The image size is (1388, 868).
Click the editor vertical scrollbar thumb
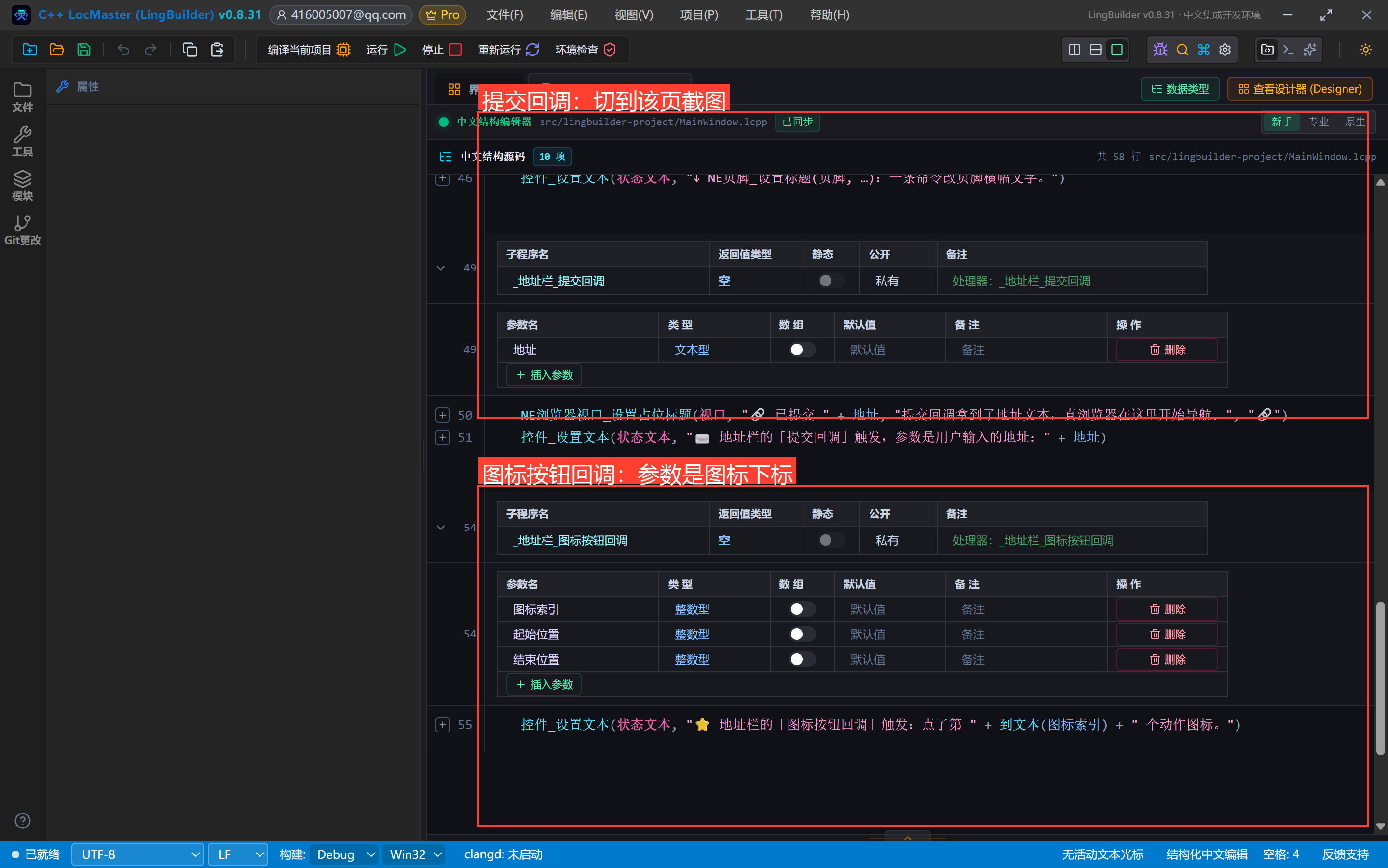pos(1381,678)
